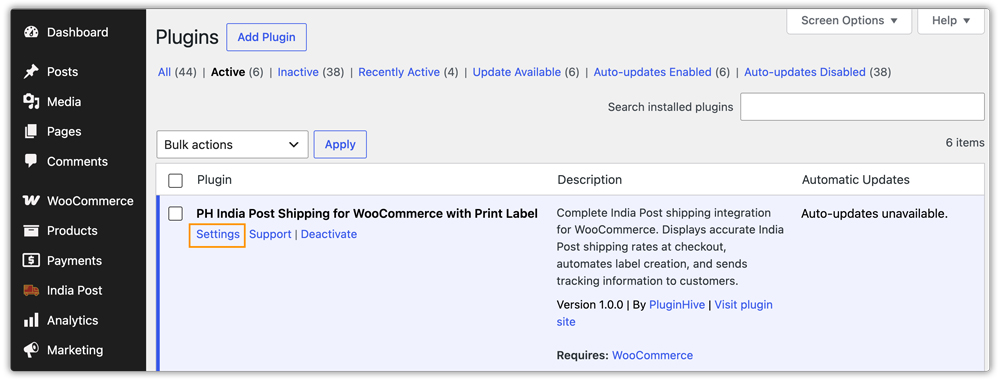1000x380 pixels.
Task: Click the Pages icon in sidebar
Action: 31,132
